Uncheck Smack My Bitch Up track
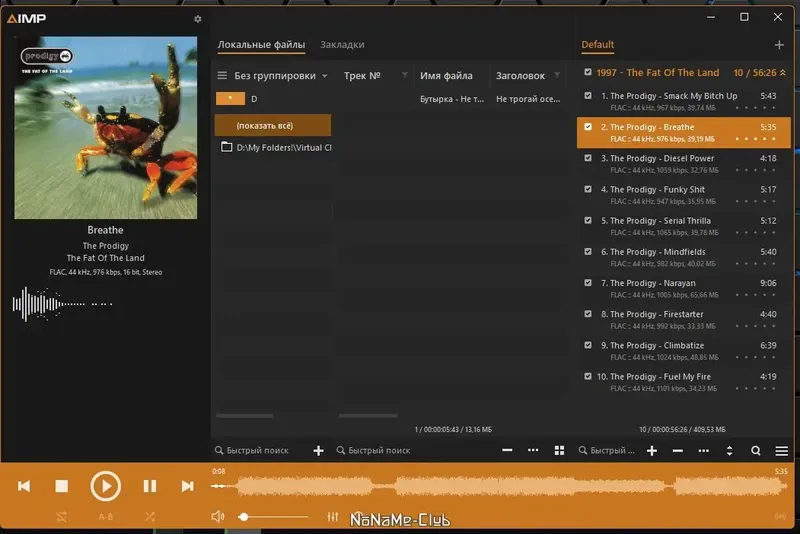800x534 pixels. 588,95
